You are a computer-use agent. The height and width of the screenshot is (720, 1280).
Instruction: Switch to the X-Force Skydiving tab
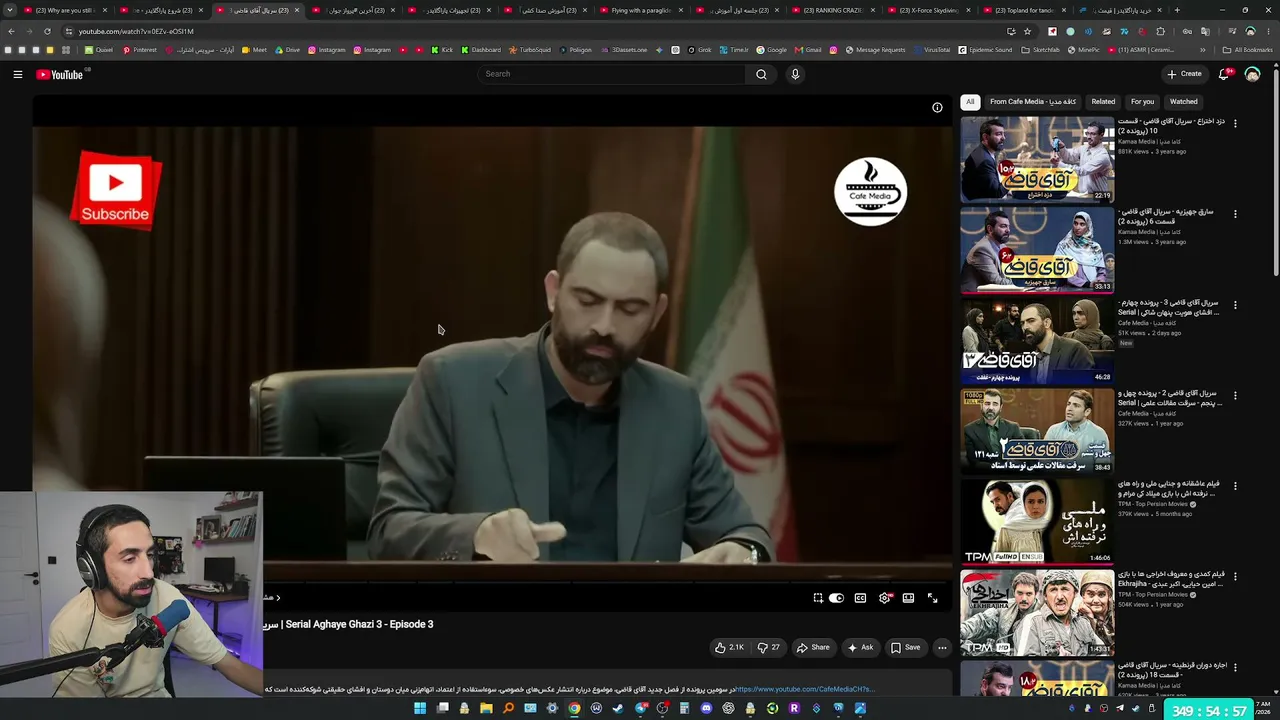click(x=928, y=10)
